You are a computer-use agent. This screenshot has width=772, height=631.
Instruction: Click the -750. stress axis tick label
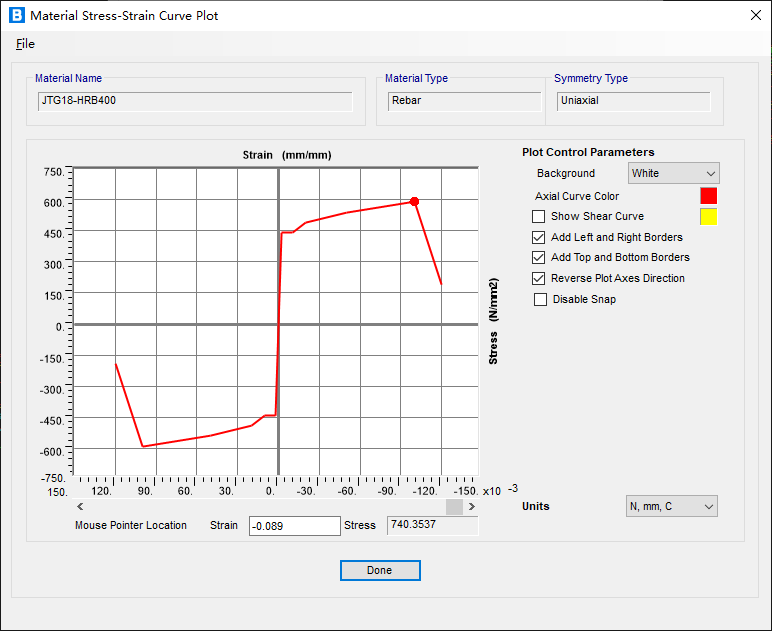coord(52,478)
